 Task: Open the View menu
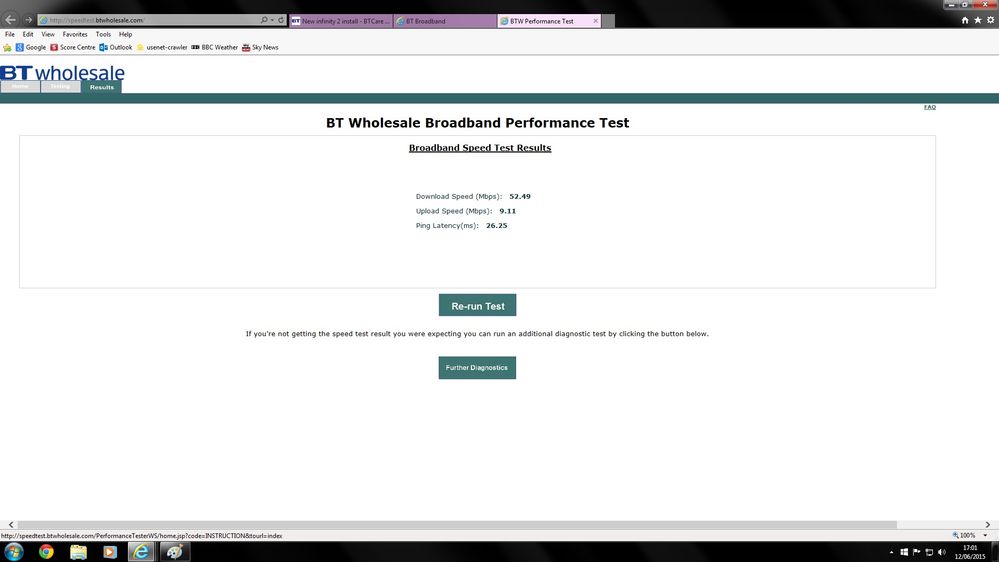pos(48,34)
